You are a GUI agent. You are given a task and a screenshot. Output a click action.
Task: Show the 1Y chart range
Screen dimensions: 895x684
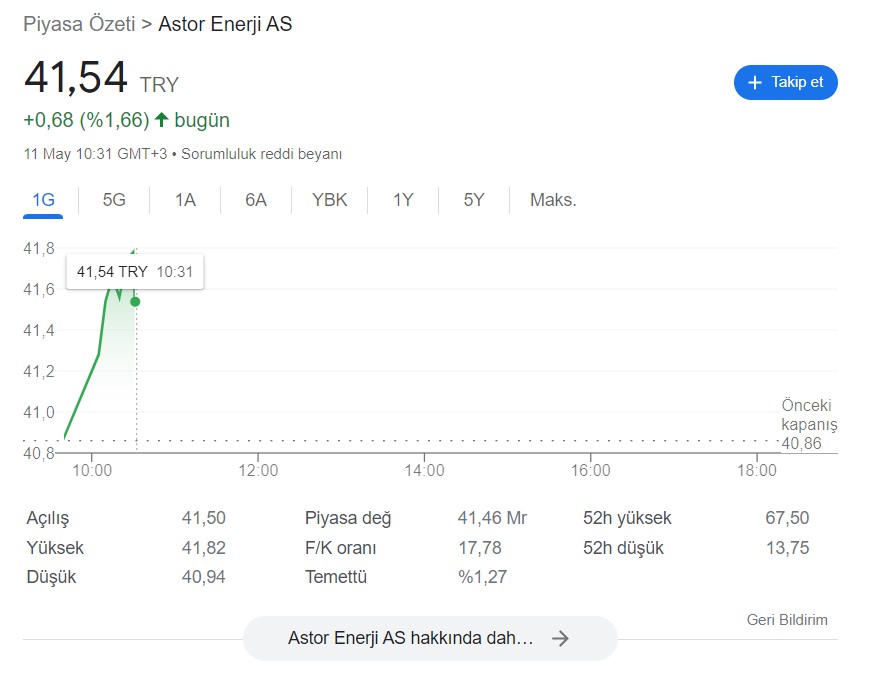(403, 200)
